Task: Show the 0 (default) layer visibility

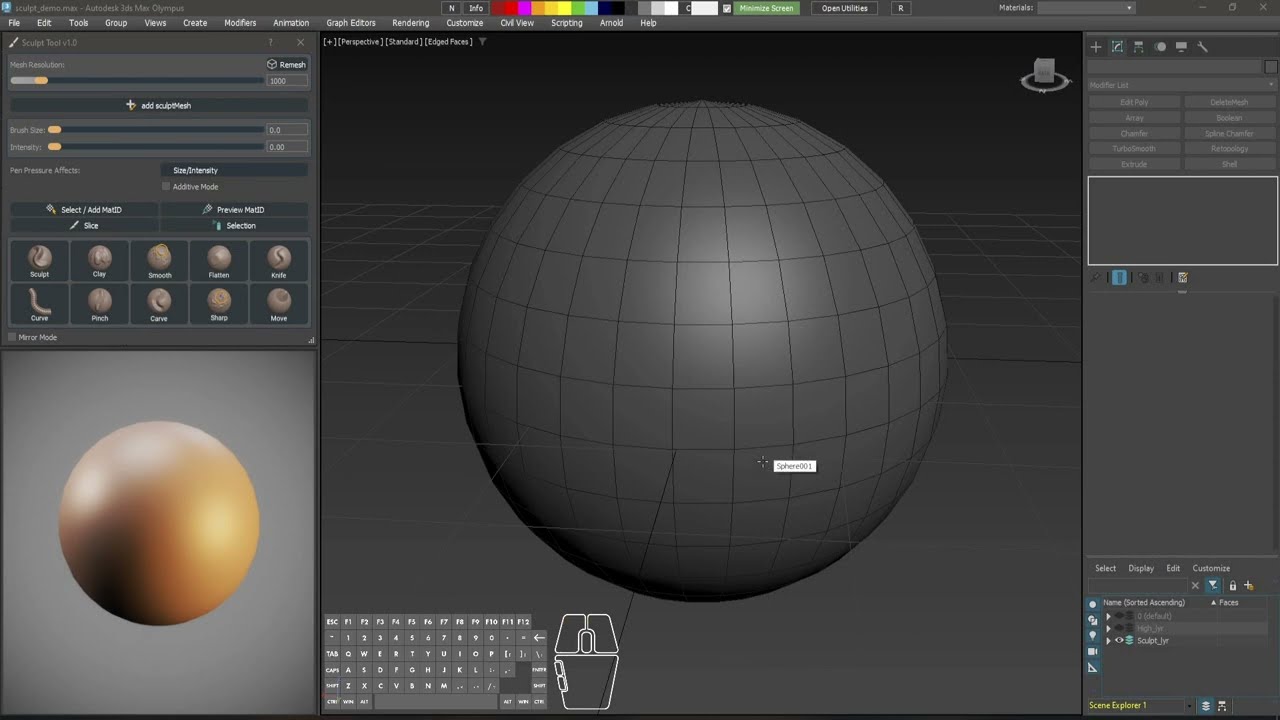Action: click(x=1119, y=616)
